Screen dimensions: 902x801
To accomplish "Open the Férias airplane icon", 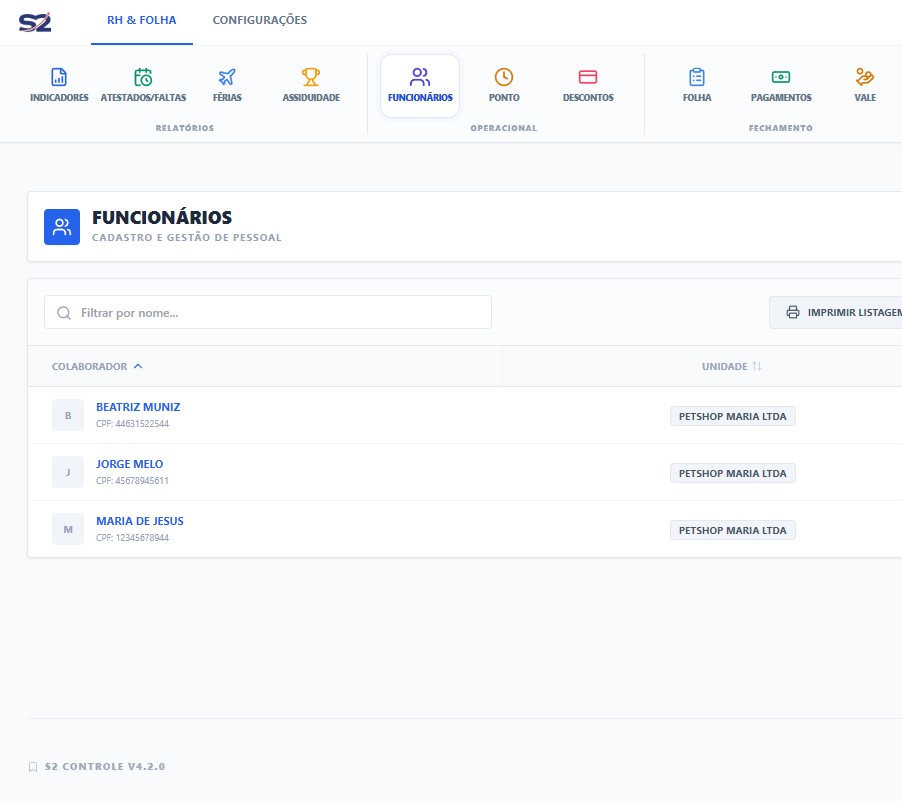I will coord(227,77).
